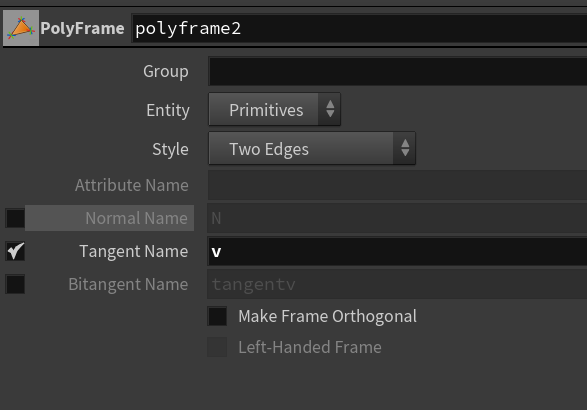Uncheck the Tangent Name checkbox
Viewport: 587px width, 410px height.
(15, 251)
